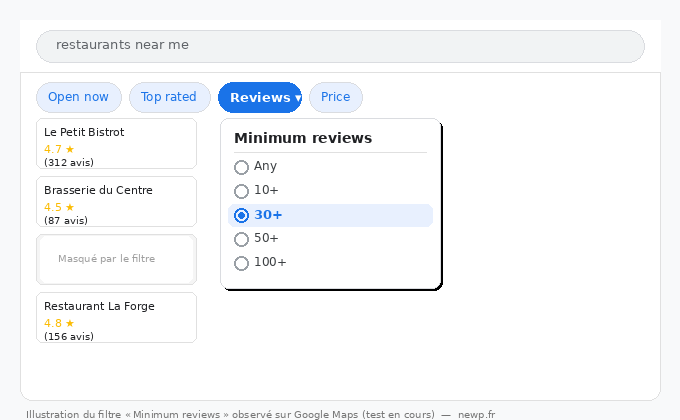Open the Le Petit Bistrot listing
This screenshot has height=420, width=680.
pos(84,132)
